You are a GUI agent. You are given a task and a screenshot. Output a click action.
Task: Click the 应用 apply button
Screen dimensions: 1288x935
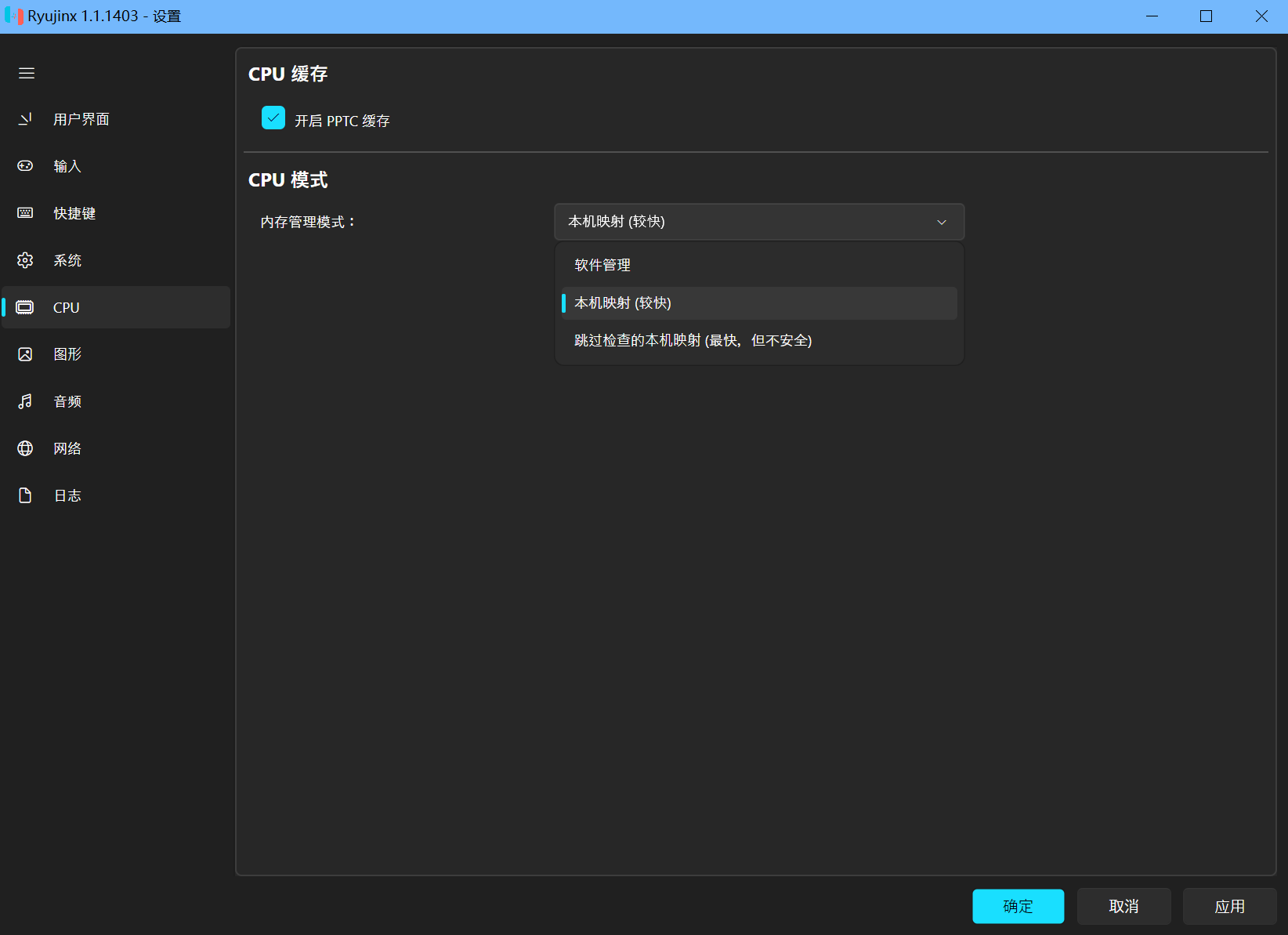1228,906
